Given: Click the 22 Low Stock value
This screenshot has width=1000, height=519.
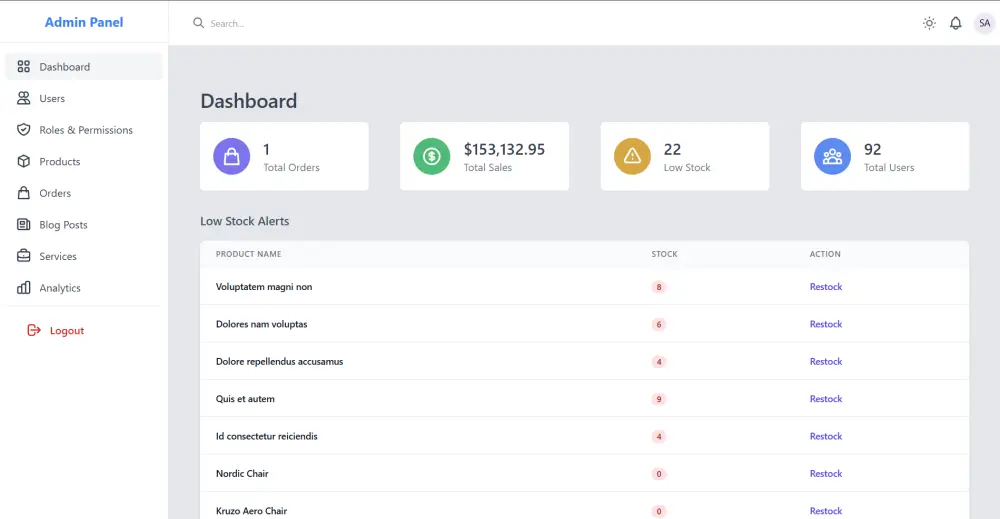Looking at the screenshot, I should (672, 149).
